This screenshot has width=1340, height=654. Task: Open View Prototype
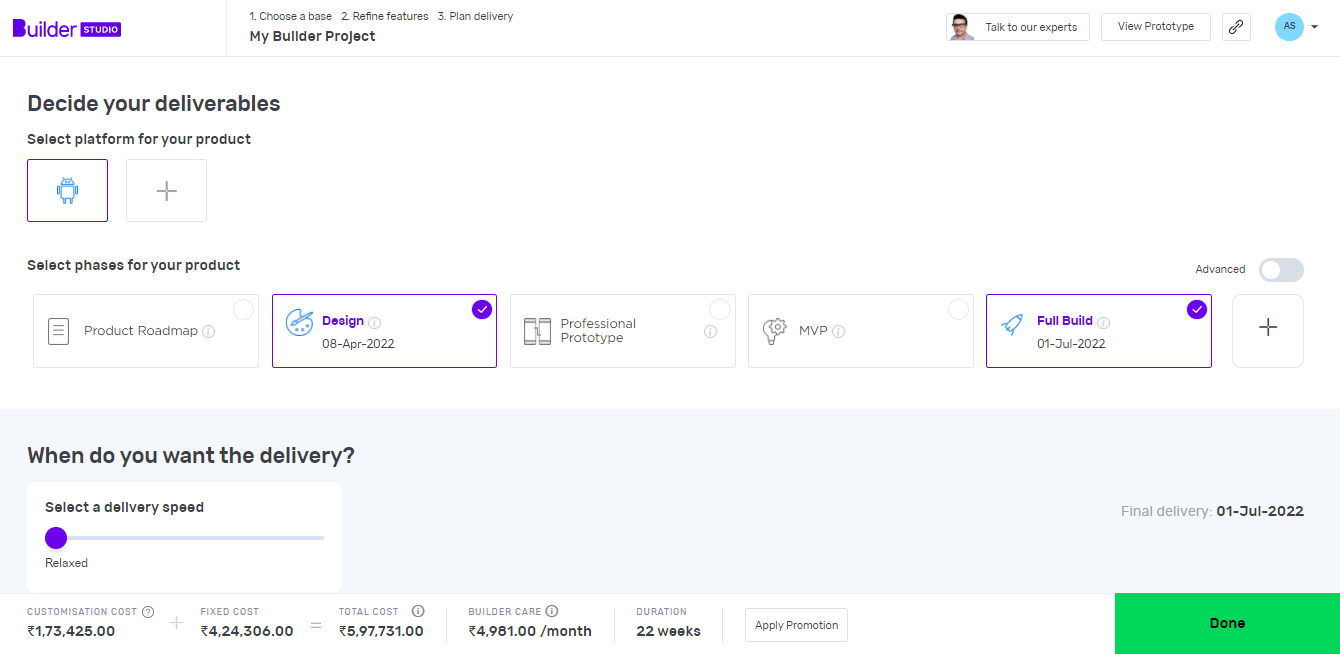click(x=1155, y=26)
